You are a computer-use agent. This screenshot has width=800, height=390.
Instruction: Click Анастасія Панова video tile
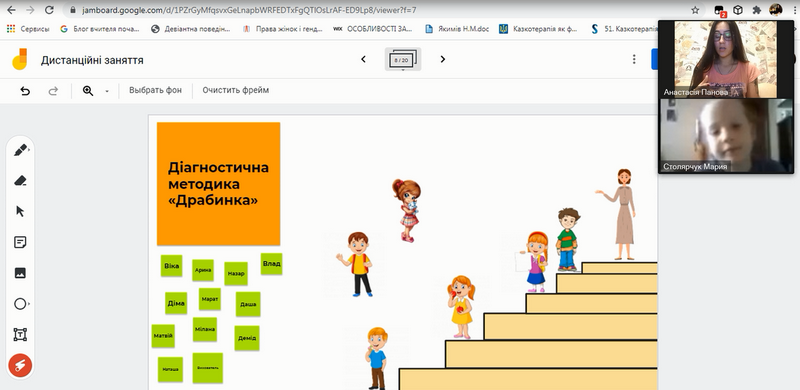point(726,59)
